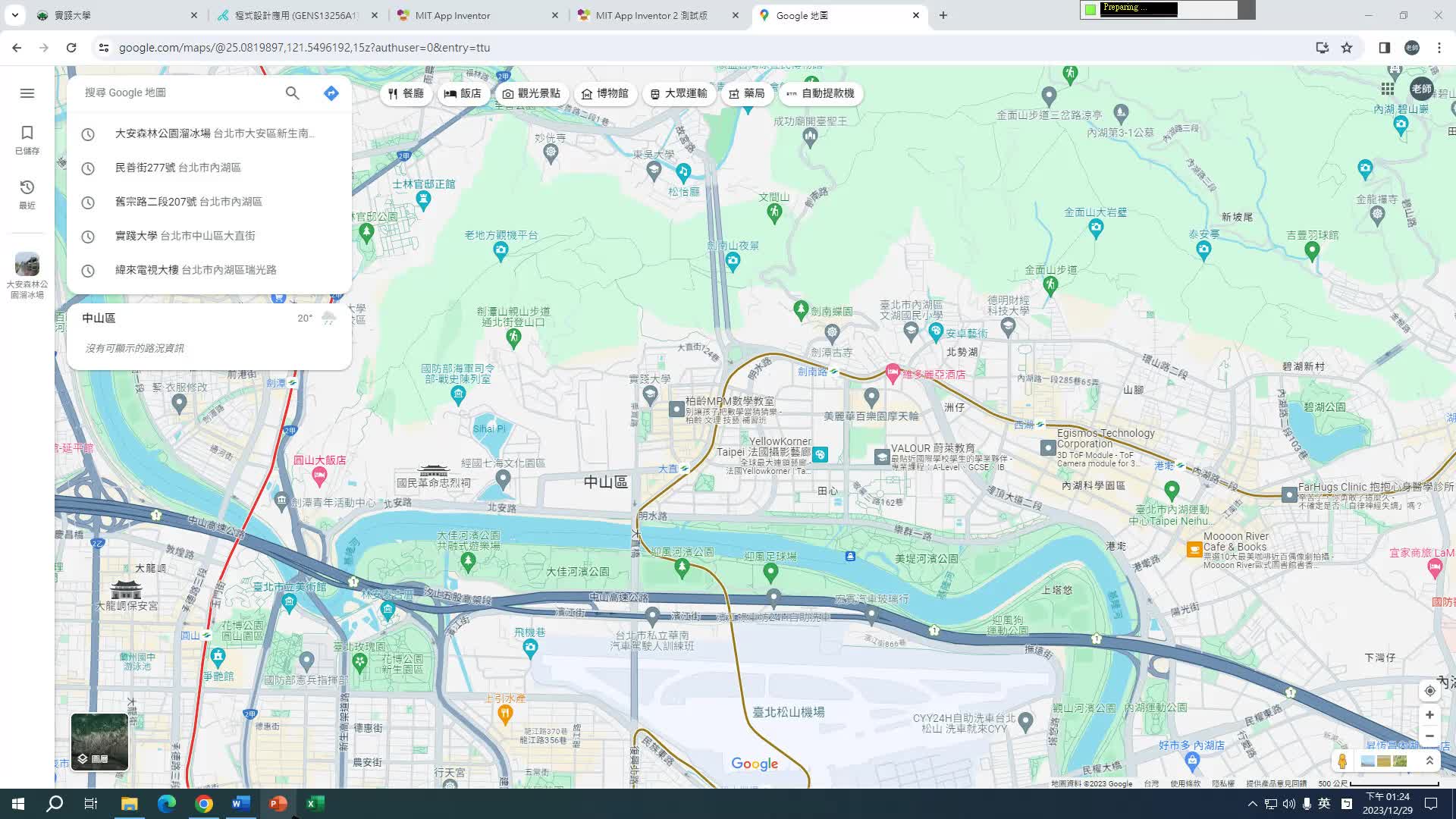Activate Street View pegman

point(1342,761)
